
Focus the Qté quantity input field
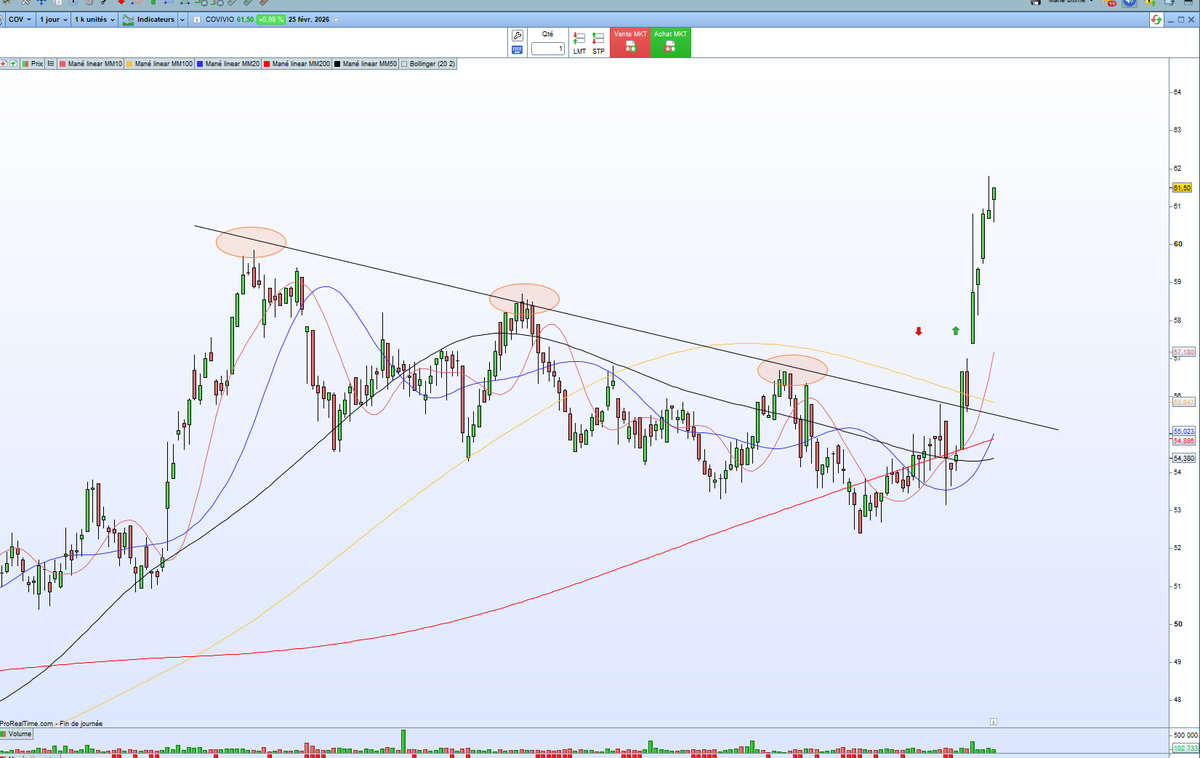548,48
